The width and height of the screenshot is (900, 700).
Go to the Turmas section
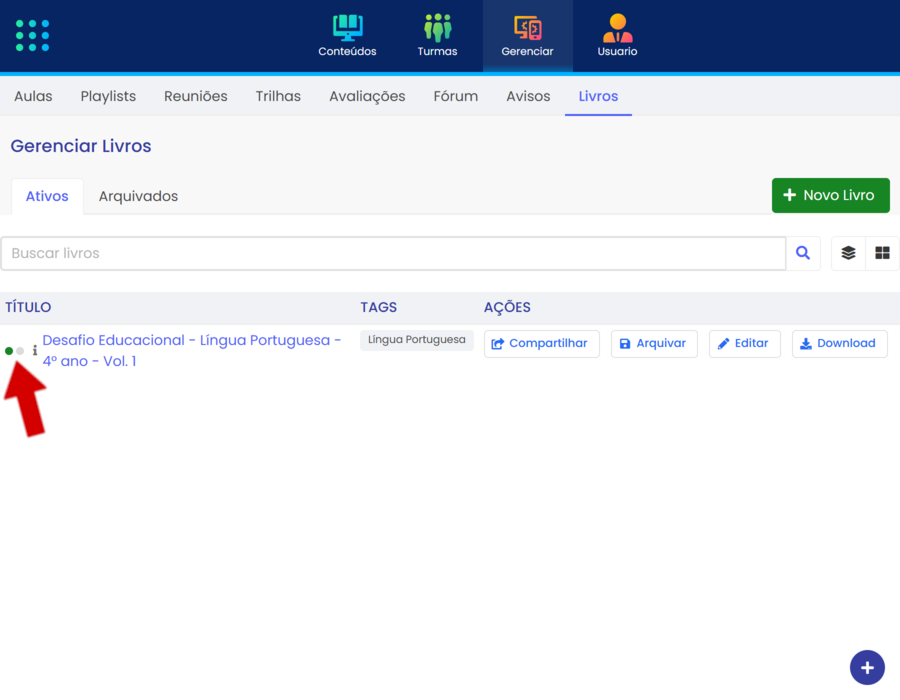coord(437,36)
